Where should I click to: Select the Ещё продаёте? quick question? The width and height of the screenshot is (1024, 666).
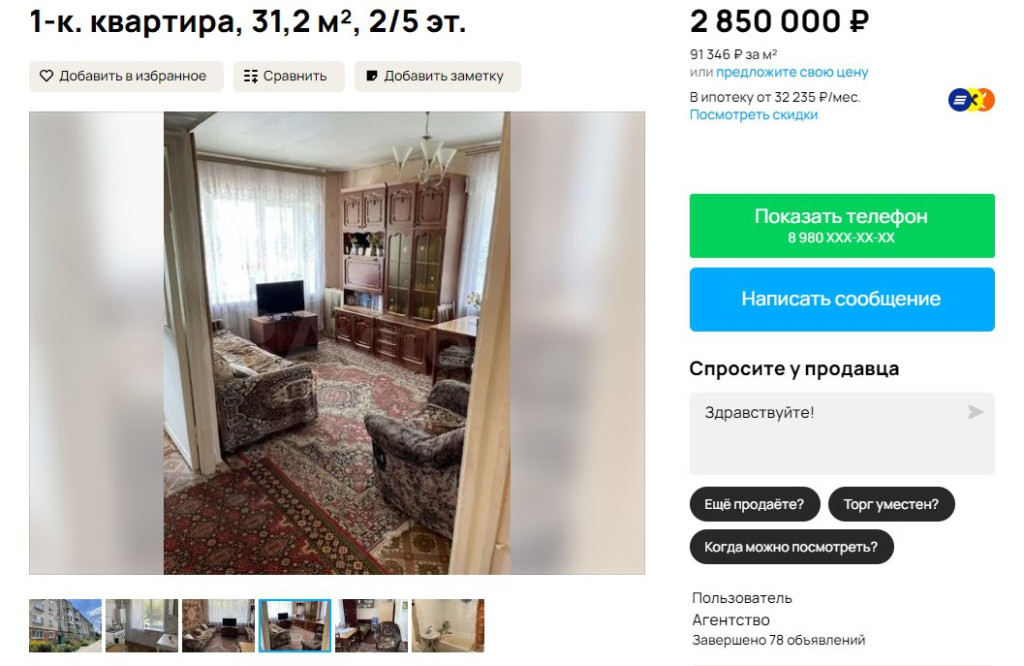754,504
